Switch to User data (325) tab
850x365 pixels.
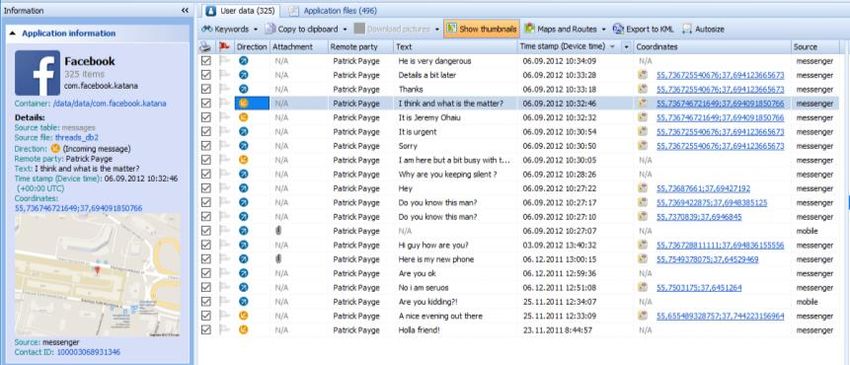pyautogui.click(x=241, y=11)
